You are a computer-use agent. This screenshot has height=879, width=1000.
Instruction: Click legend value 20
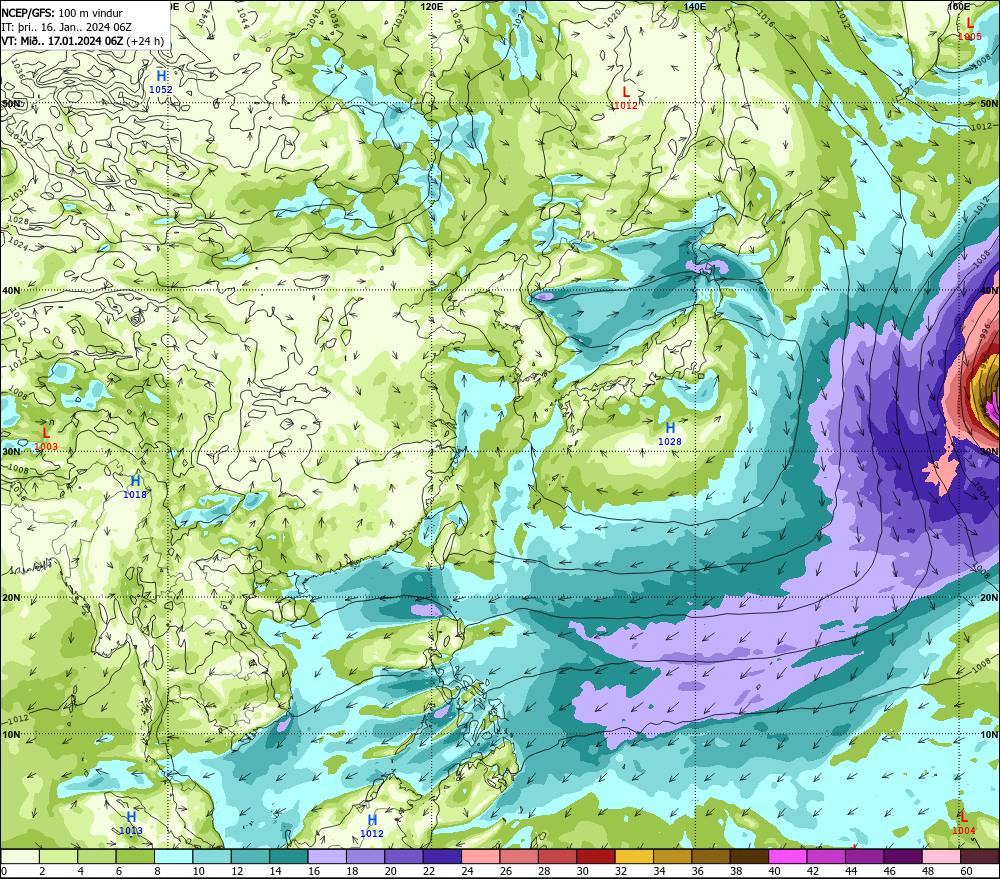click(x=391, y=871)
